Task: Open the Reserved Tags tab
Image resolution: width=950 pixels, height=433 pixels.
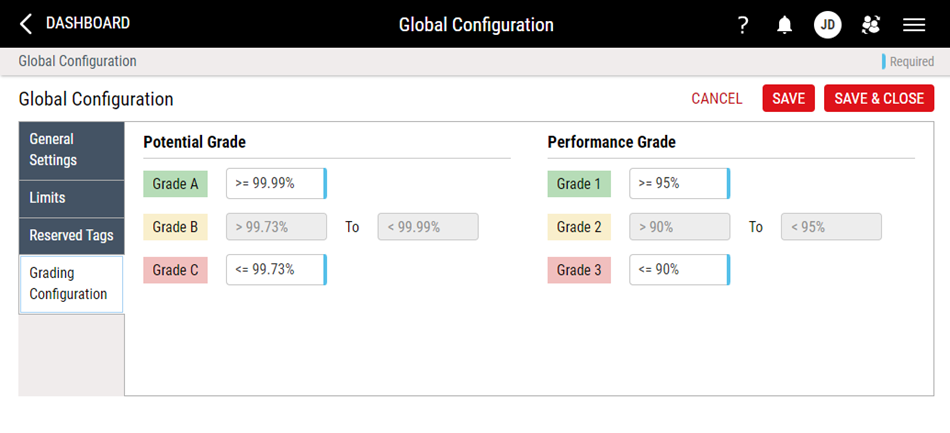Action: pos(71,236)
